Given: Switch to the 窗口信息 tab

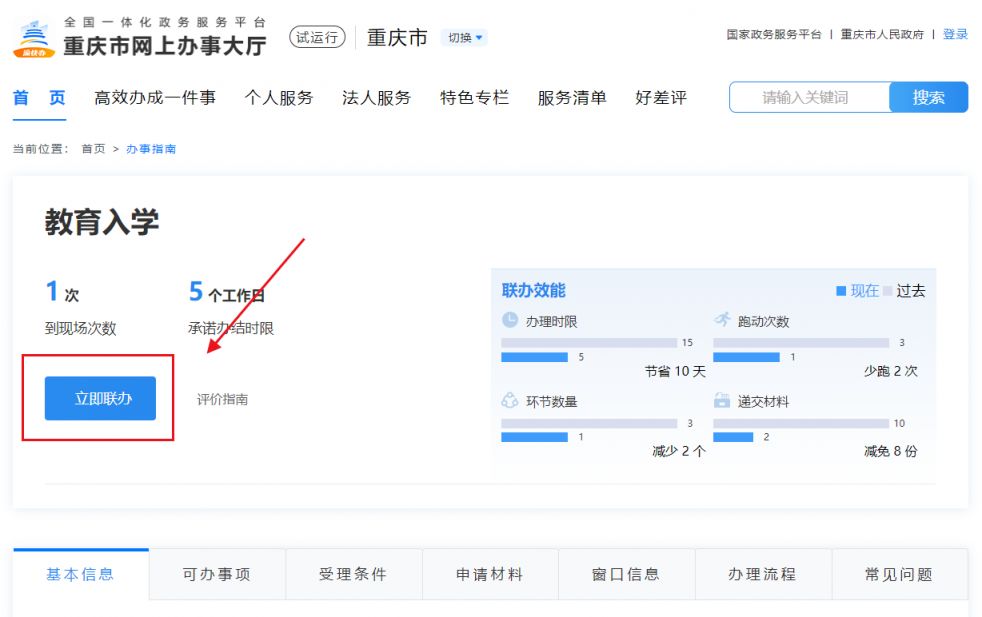Looking at the screenshot, I should pyautogui.click(x=626, y=574).
